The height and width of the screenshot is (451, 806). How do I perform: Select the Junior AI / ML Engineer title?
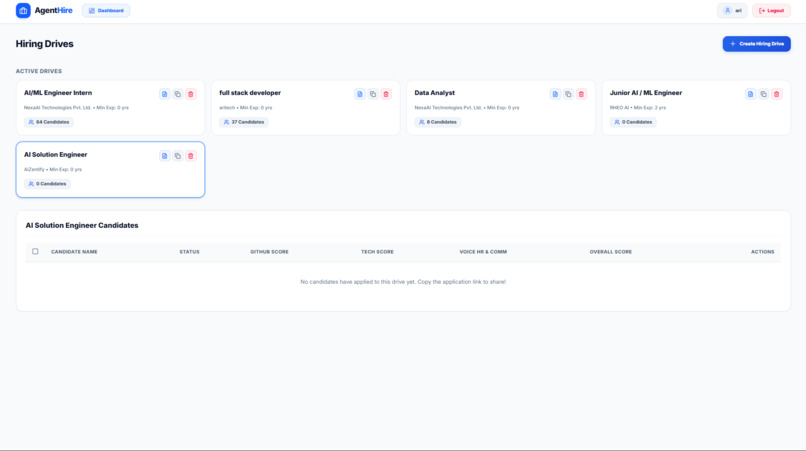click(x=646, y=93)
